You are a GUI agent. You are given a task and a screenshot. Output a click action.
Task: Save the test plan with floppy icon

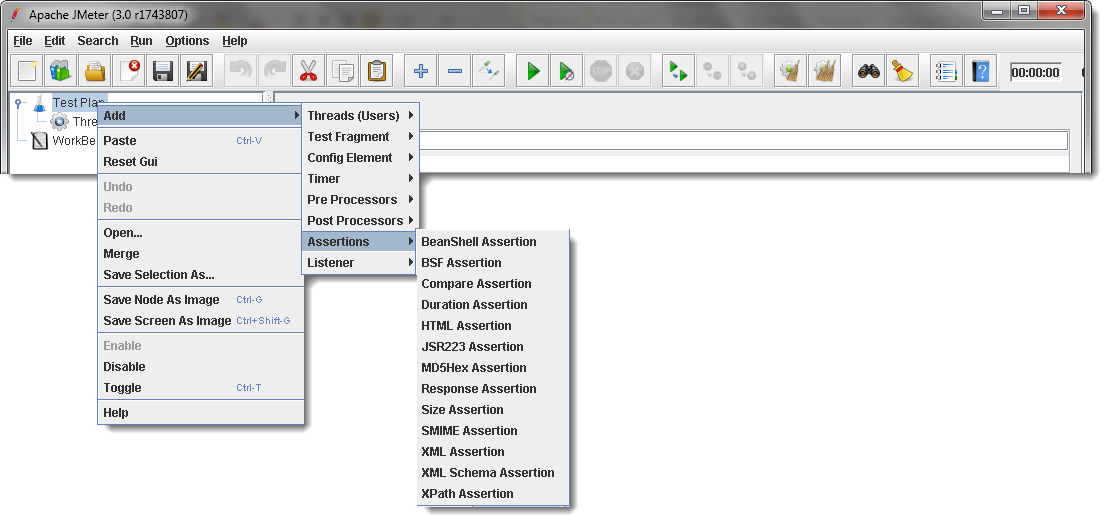coord(163,71)
